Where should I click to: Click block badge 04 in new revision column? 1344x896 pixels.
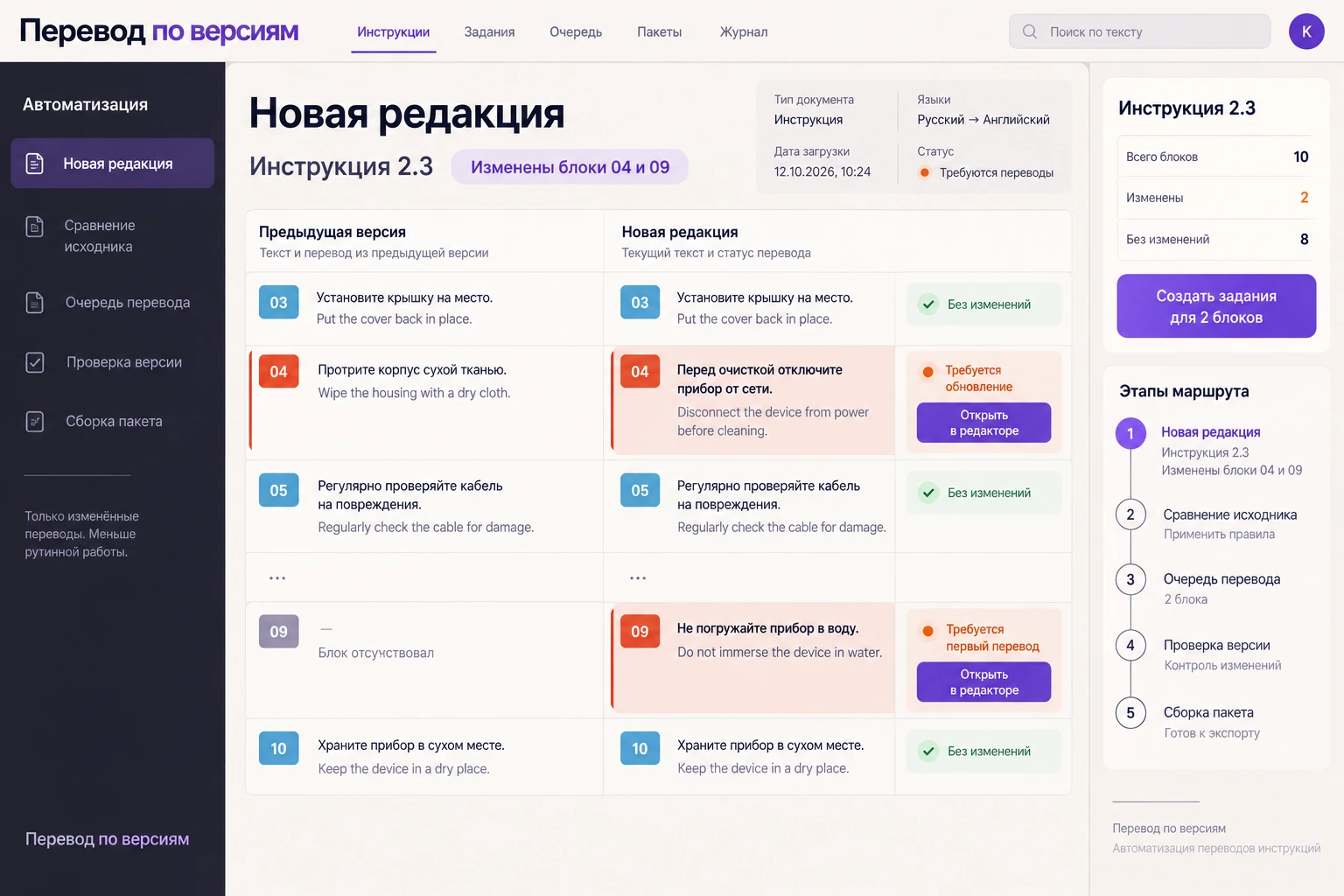click(640, 371)
